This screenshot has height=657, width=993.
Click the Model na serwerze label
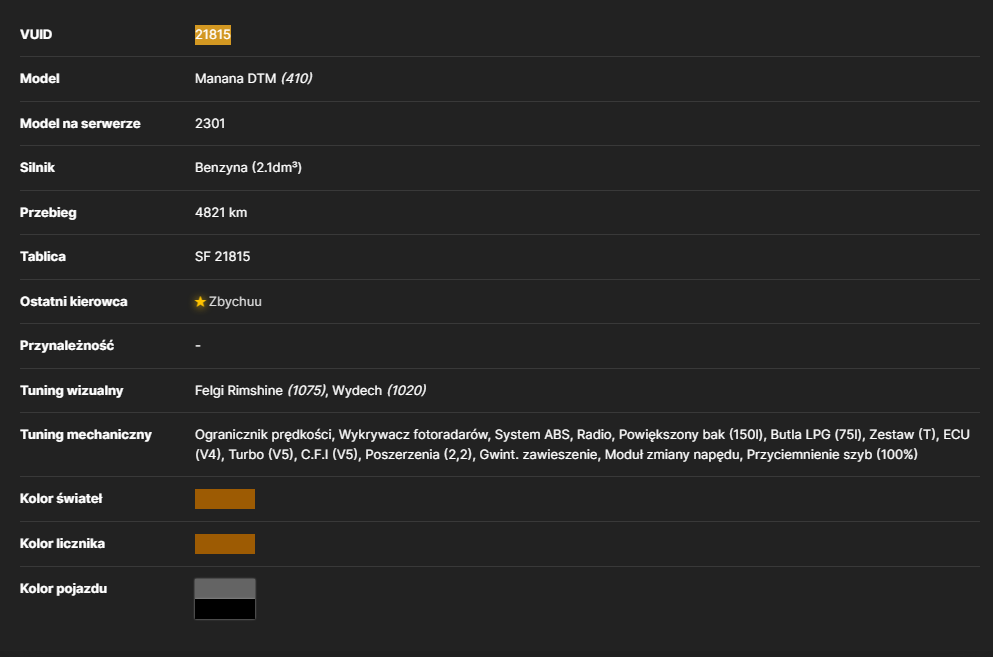point(80,124)
